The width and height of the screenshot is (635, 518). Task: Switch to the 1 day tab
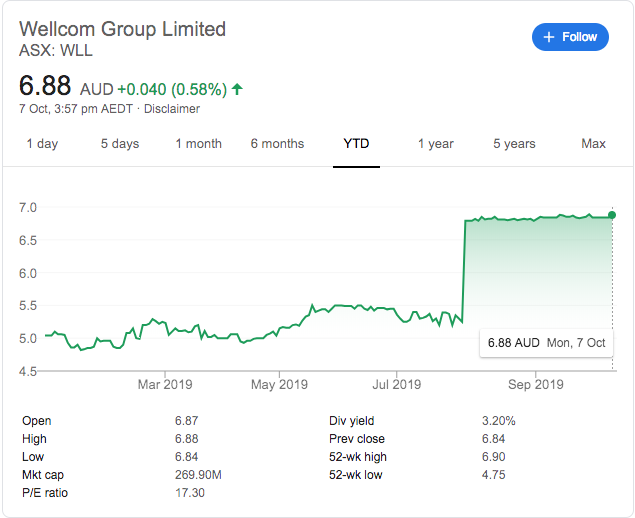42,144
